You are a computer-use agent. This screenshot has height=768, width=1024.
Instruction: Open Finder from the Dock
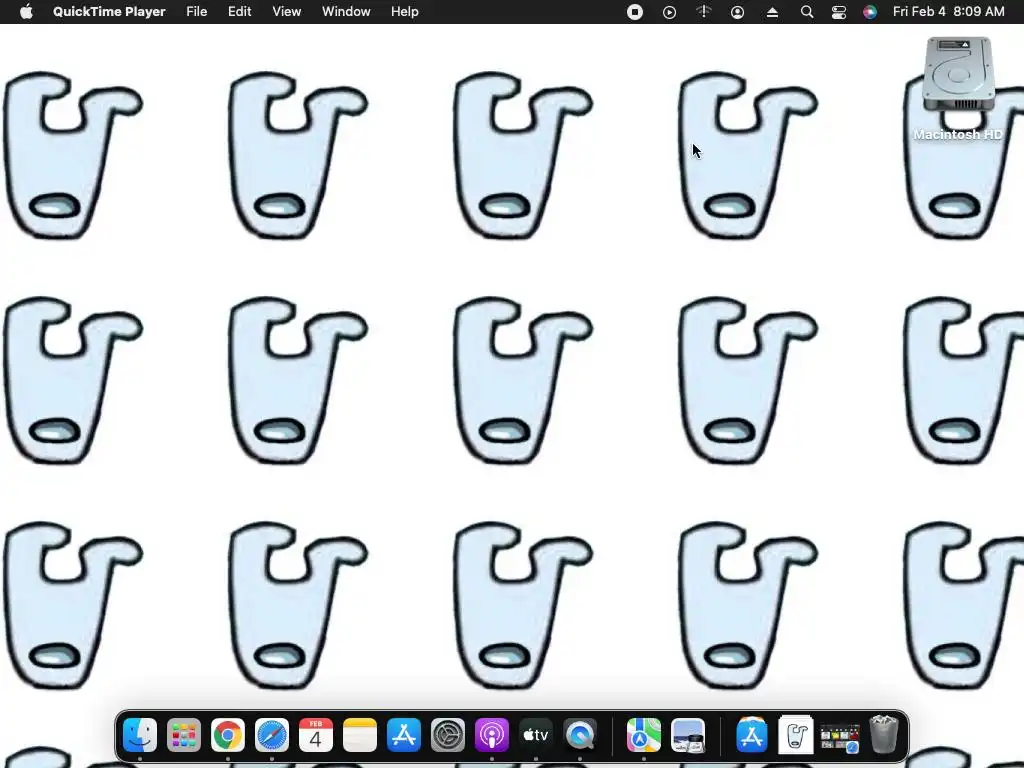coord(140,735)
